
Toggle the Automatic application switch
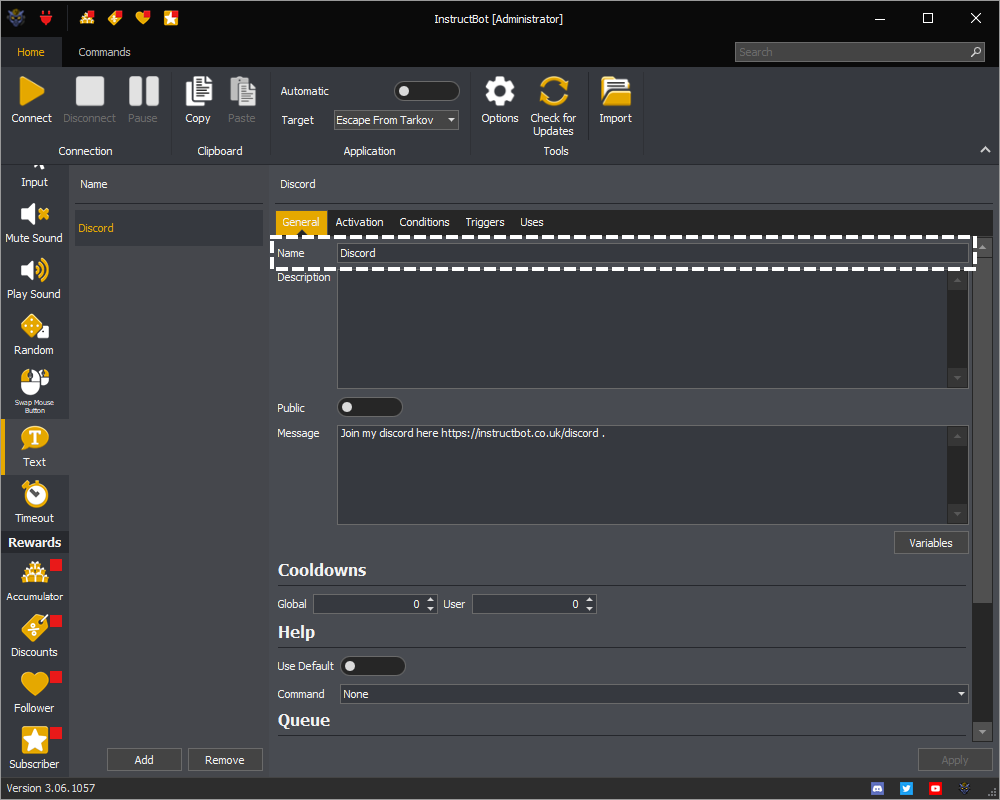[x=426, y=91]
